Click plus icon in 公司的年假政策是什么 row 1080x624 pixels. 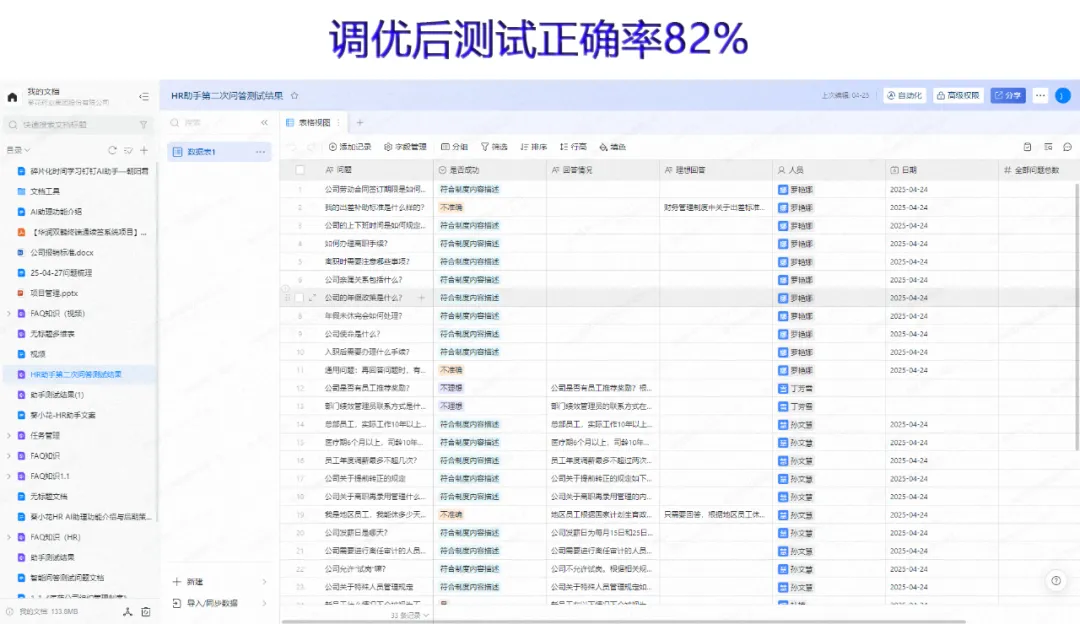point(422,298)
